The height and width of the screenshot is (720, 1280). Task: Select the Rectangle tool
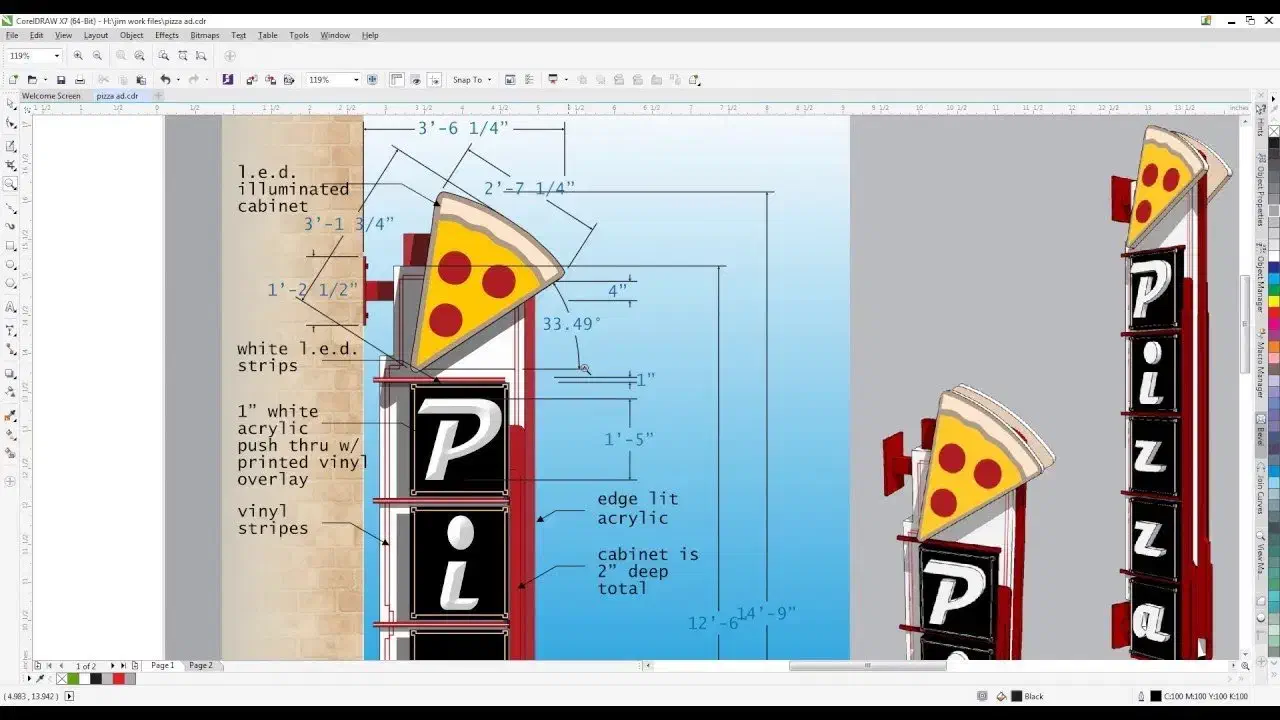tap(11, 246)
